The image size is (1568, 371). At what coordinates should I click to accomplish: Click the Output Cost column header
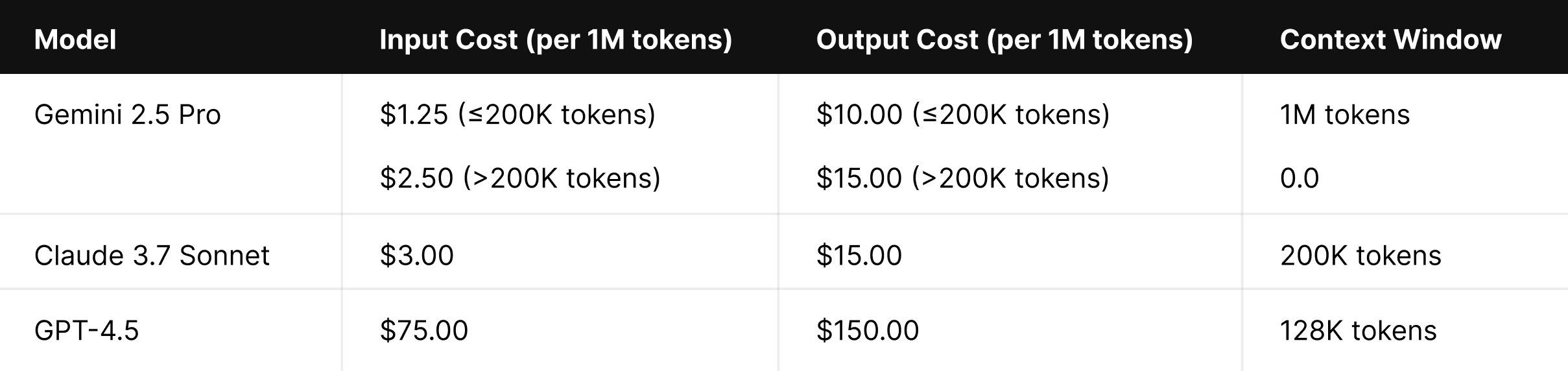pos(1004,40)
